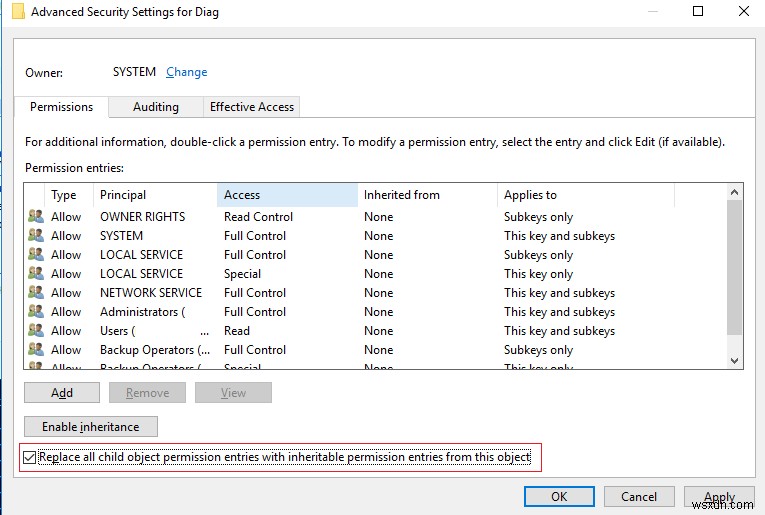Click the user icon beside LOCAL SERVICE Special entry
Screen dimensions: 765x515
(36, 274)
